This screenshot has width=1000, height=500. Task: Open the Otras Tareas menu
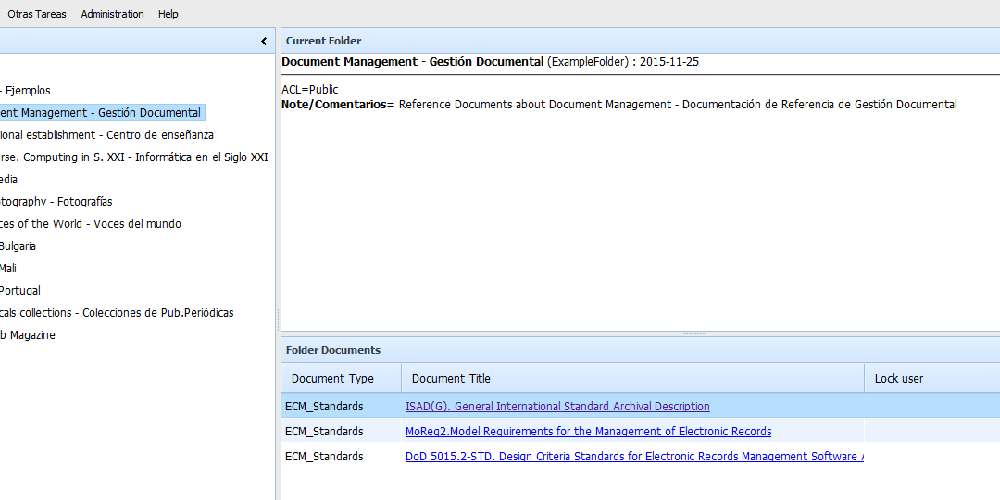[x=37, y=14]
